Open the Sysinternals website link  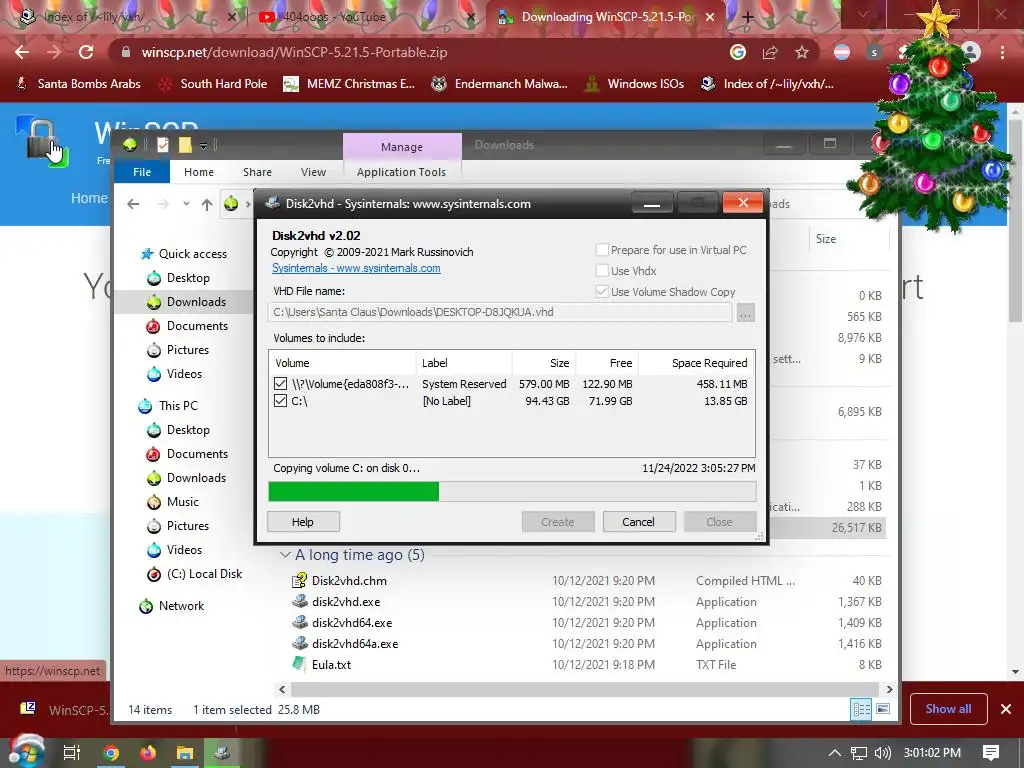(356, 268)
